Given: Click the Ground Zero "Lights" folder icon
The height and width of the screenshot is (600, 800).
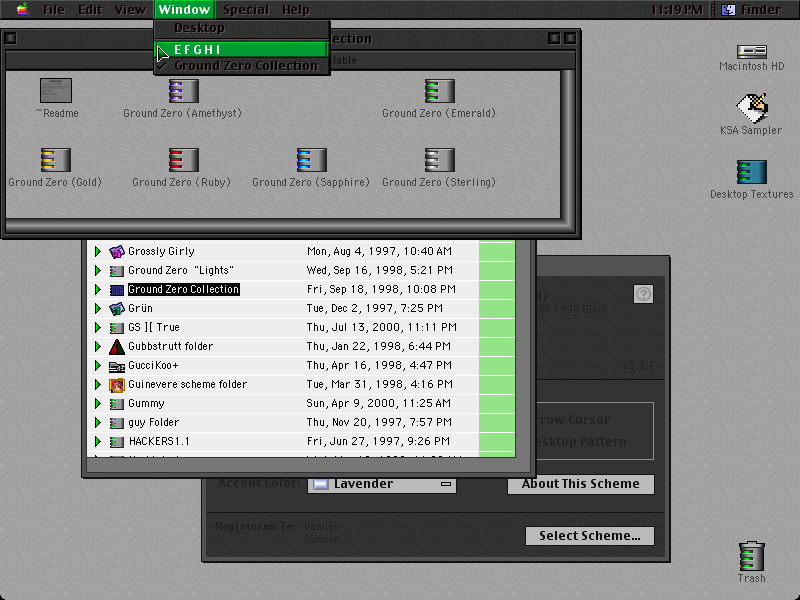Looking at the screenshot, I should [117, 270].
